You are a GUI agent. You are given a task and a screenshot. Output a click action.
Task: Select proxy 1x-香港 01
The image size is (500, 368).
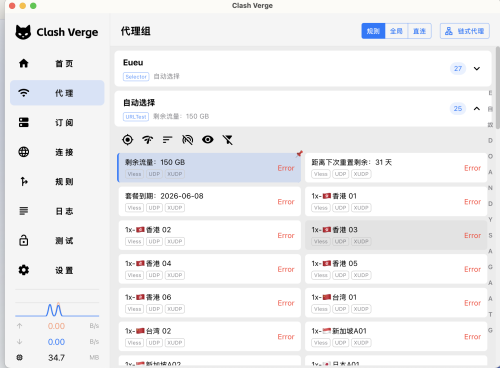(396, 201)
